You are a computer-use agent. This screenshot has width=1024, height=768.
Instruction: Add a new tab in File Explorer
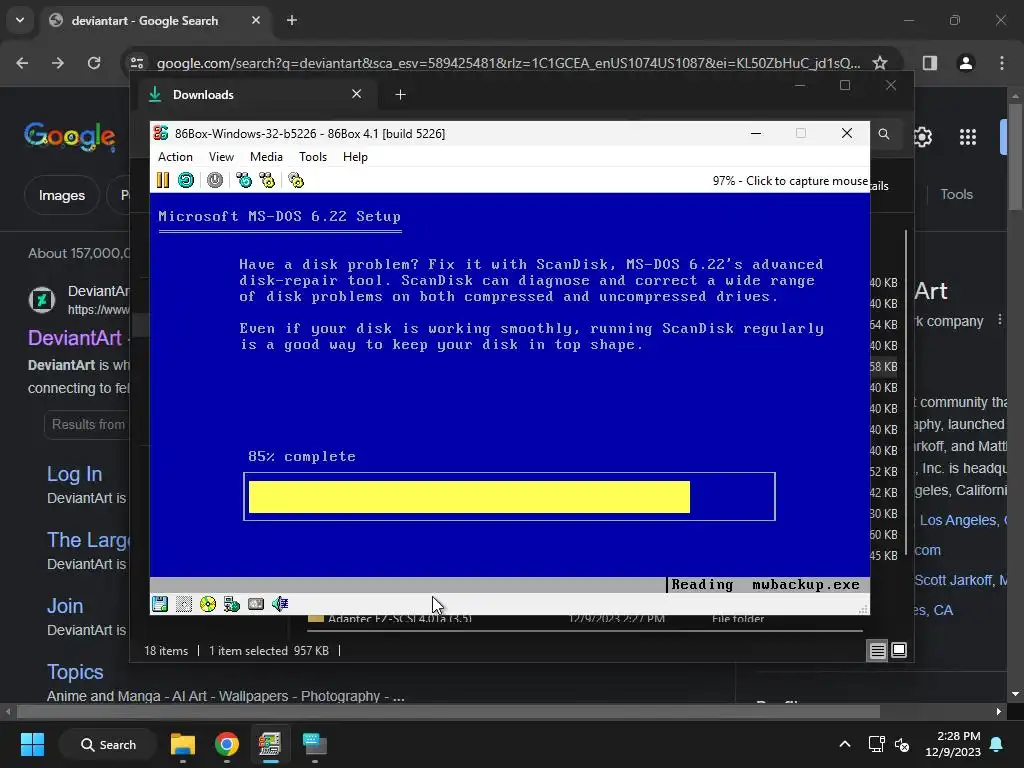tap(400, 95)
